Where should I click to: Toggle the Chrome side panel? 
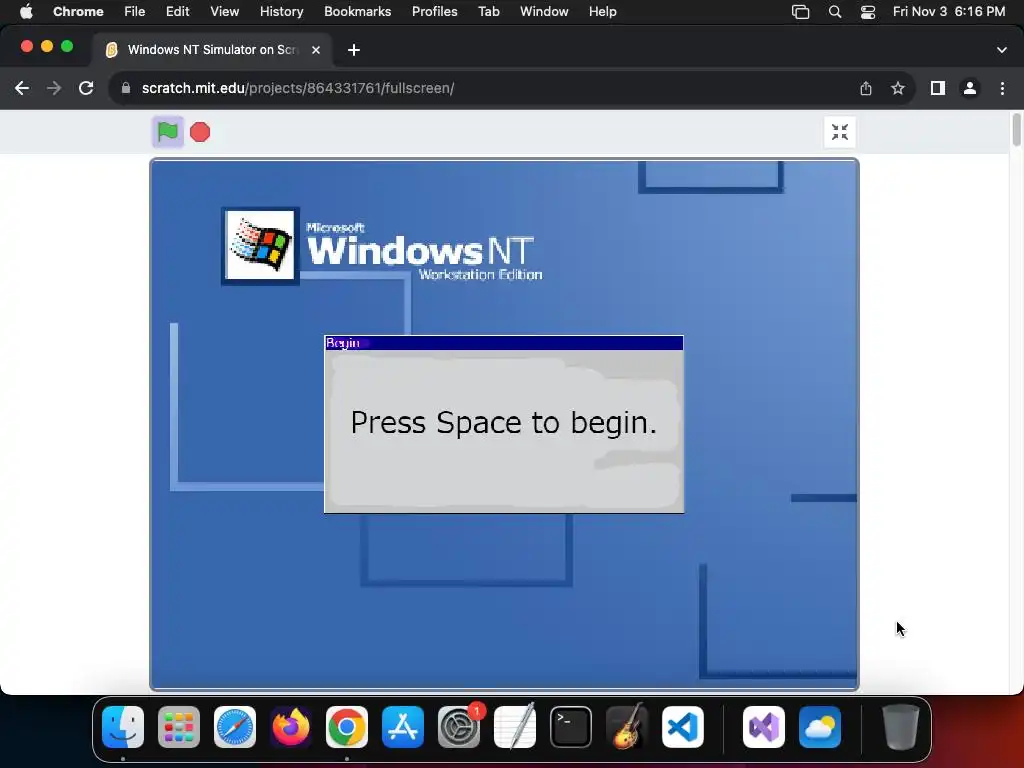[x=938, y=88]
